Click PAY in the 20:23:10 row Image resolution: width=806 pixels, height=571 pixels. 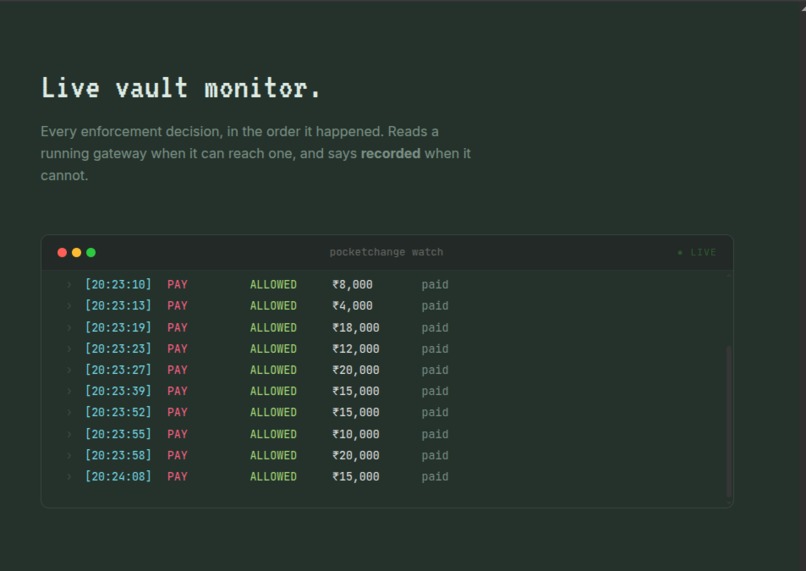pyautogui.click(x=177, y=284)
